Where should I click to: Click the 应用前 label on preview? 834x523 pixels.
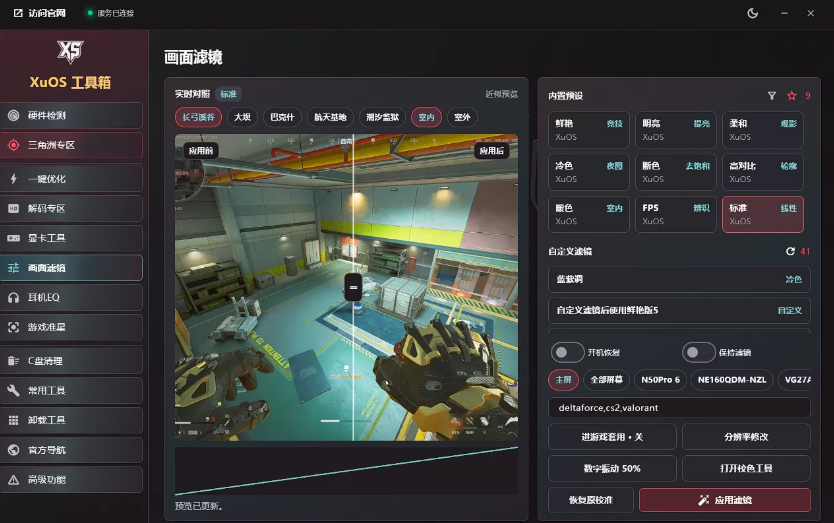(201, 151)
